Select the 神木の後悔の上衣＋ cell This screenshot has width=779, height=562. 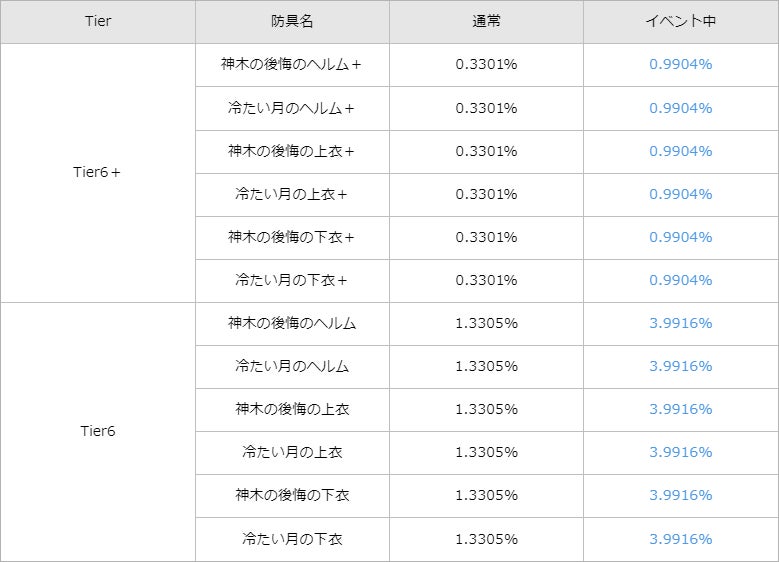[x=292, y=151]
